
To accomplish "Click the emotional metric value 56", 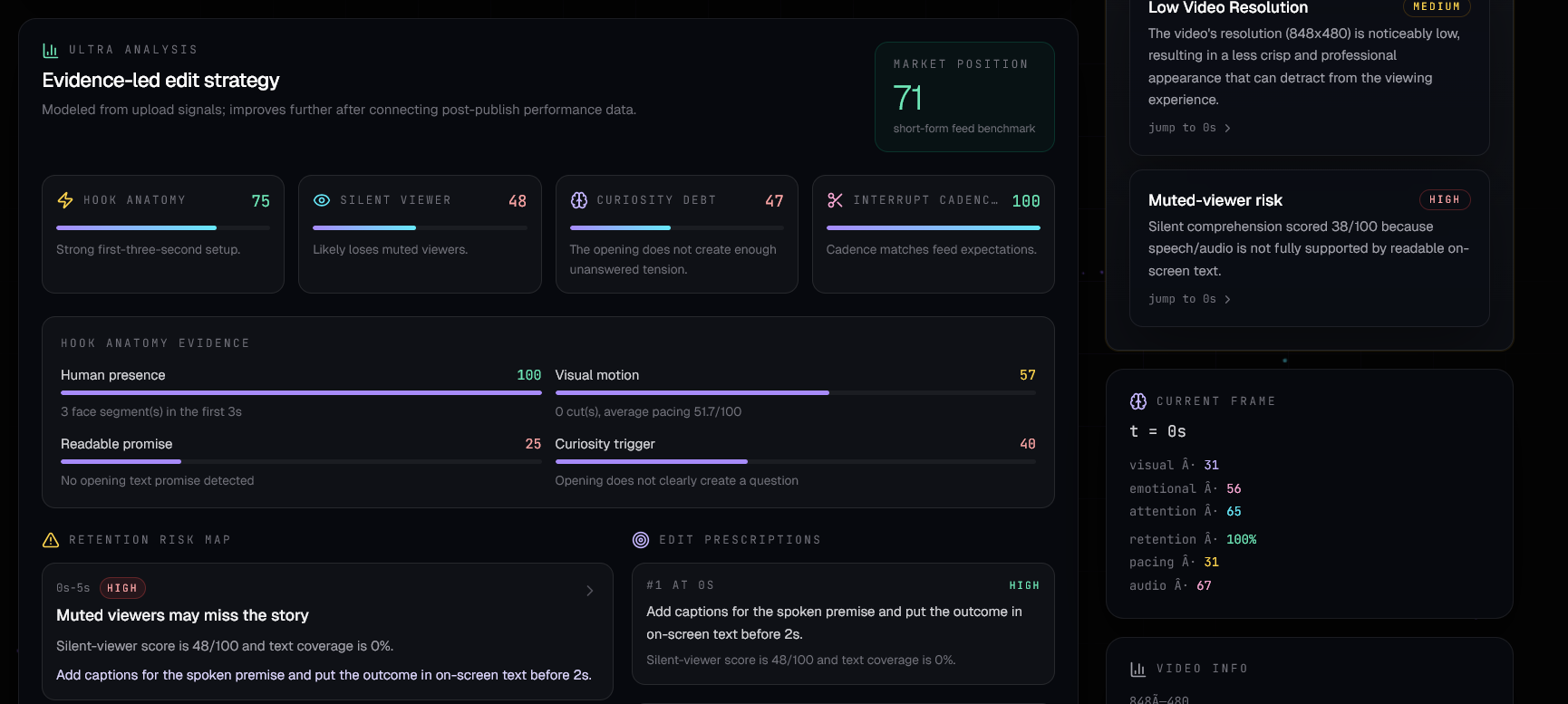I will coord(1234,488).
